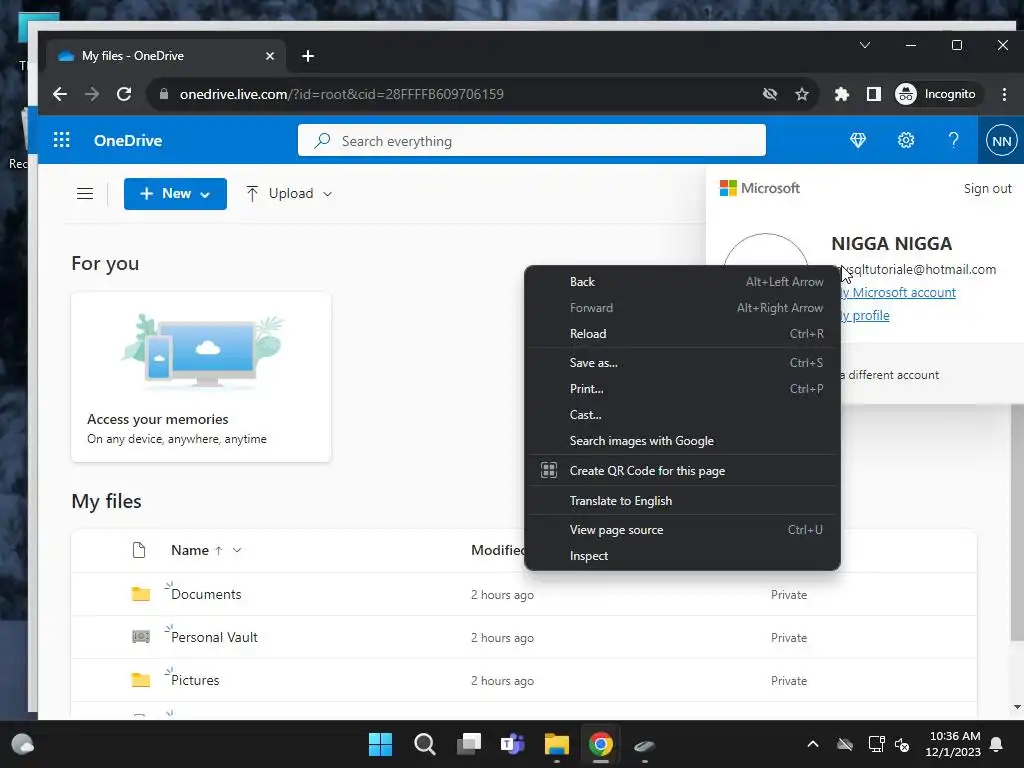Click the page vertical scrollbar
Viewport: 1024px width, 768px height.
pyautogui.click(x=1017, y=522)
